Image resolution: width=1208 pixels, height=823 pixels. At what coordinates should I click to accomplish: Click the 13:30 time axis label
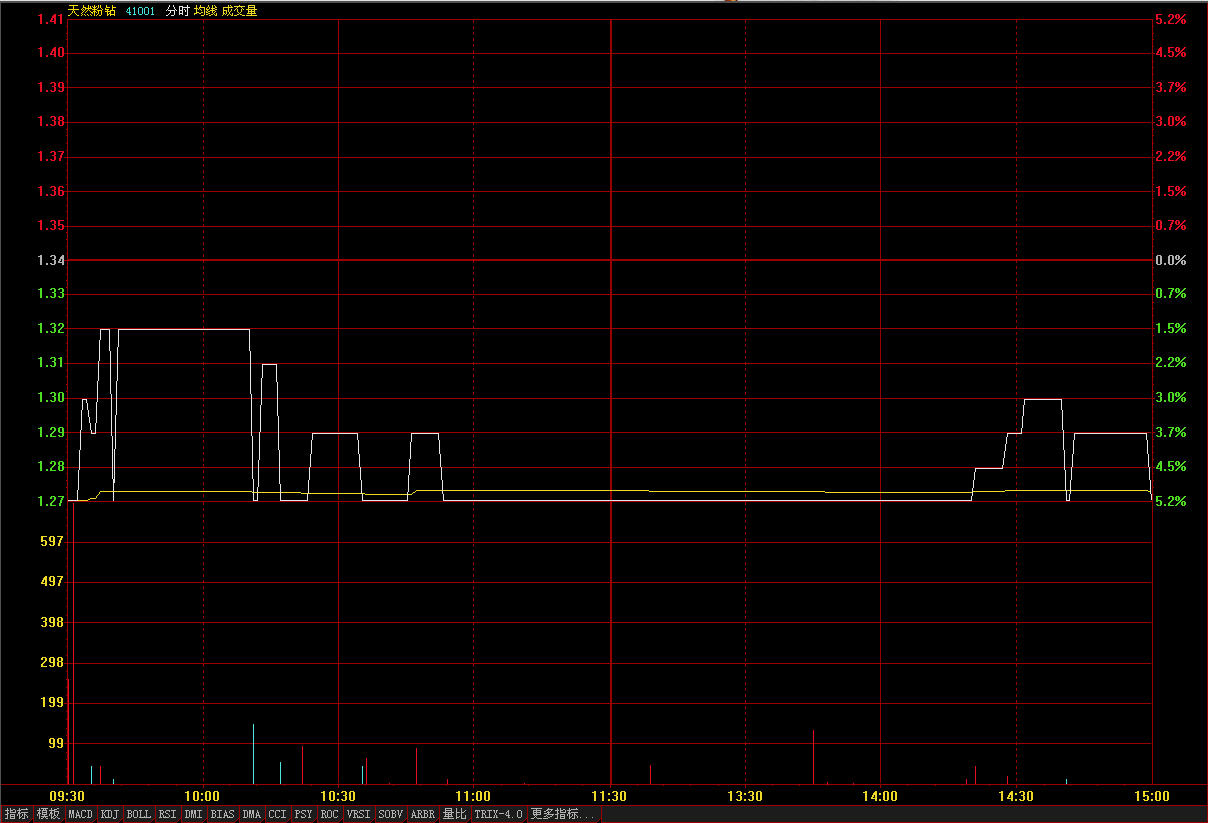click(745, 797)
